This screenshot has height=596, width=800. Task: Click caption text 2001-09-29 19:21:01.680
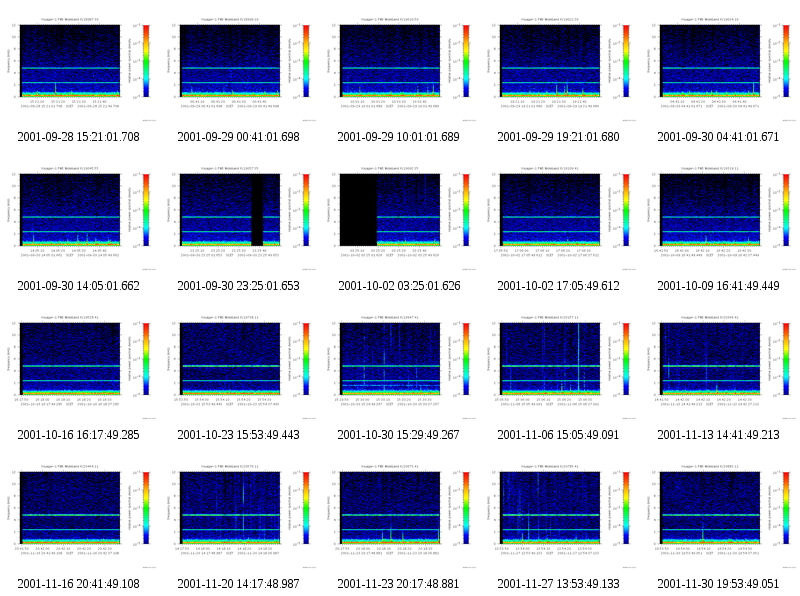pos(559,137)
